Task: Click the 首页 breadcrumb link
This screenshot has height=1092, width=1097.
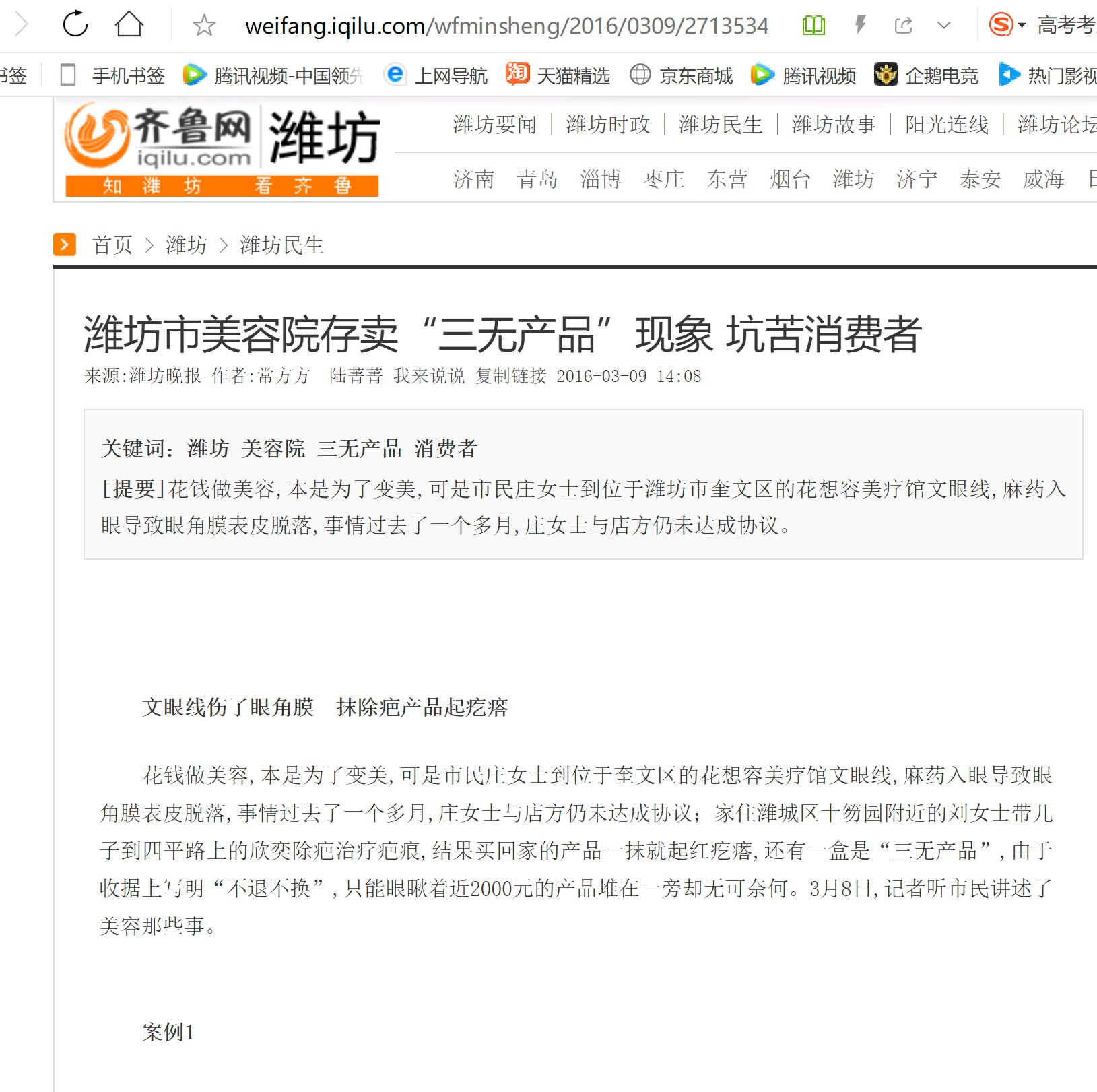Action: [112, 245]
